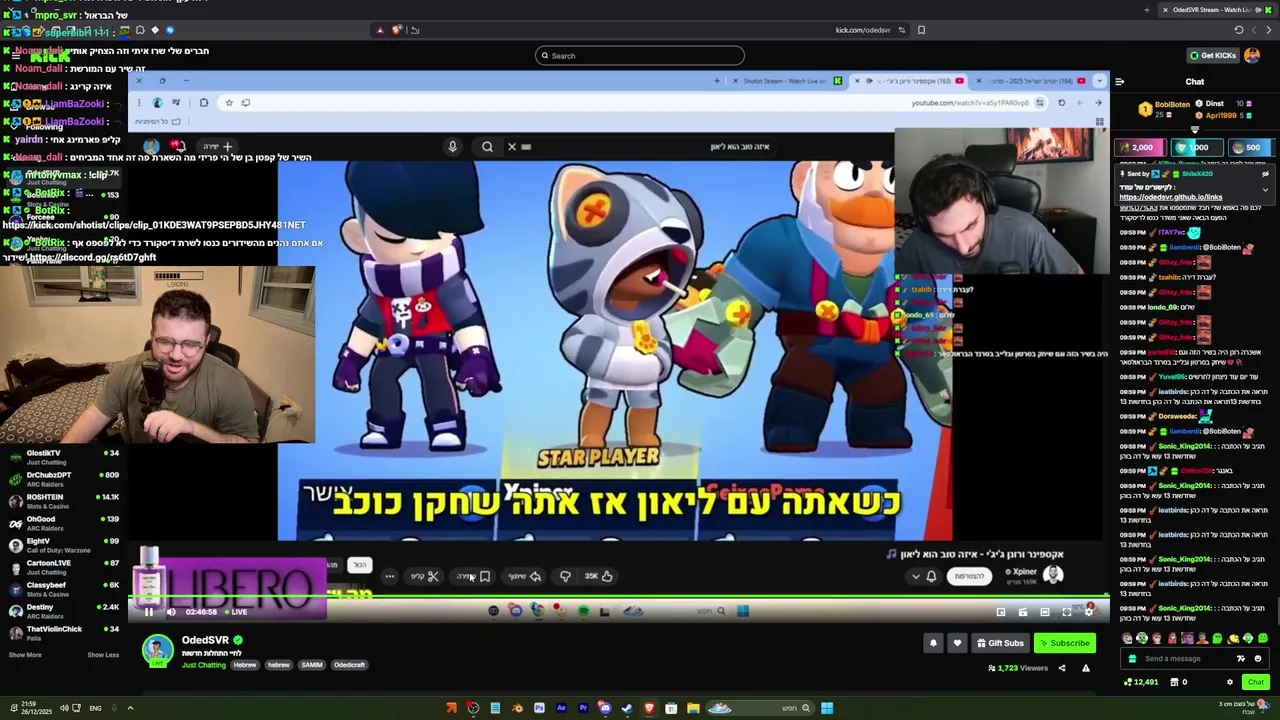
Task: Enter fullscreen on the Kick player
Action: (1067, 612)
